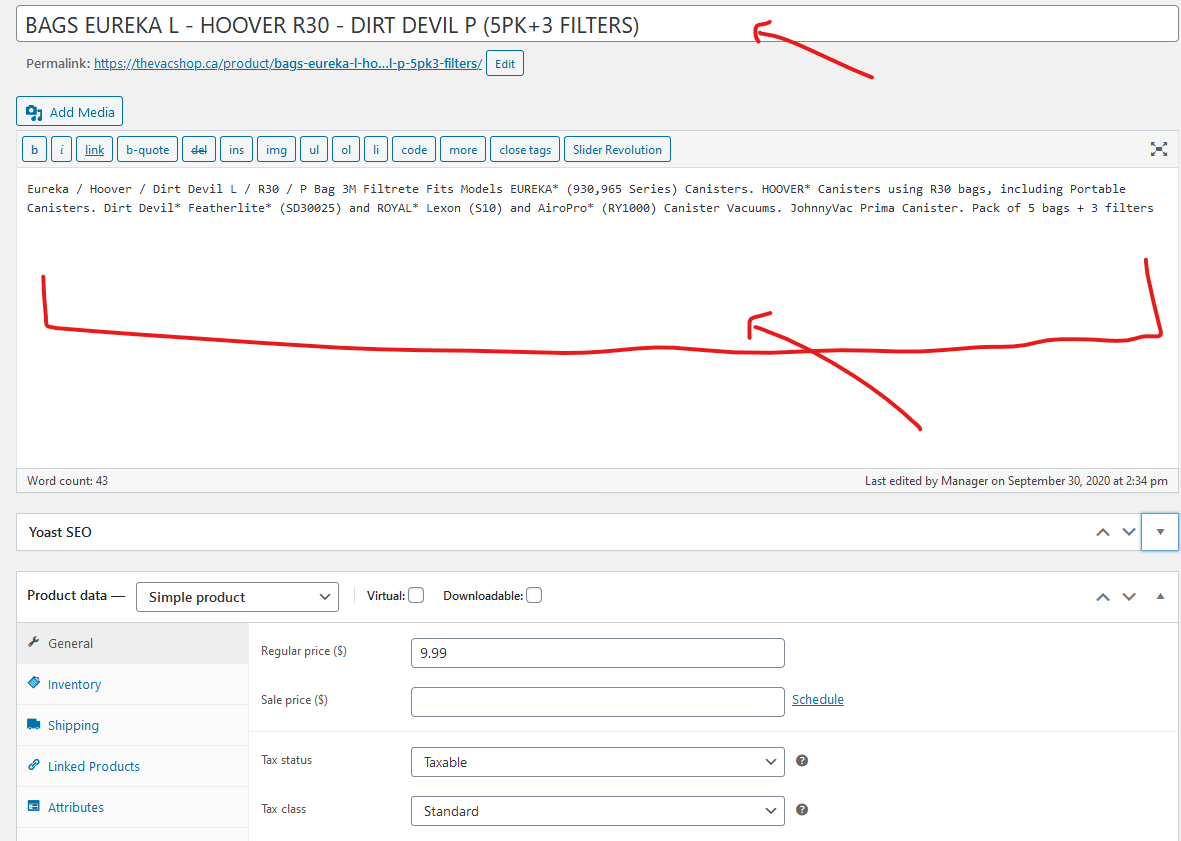Click the ins quicktag button
This screenshot has width=1181, height=841.
pyautogui.click(x=237, y=149)
